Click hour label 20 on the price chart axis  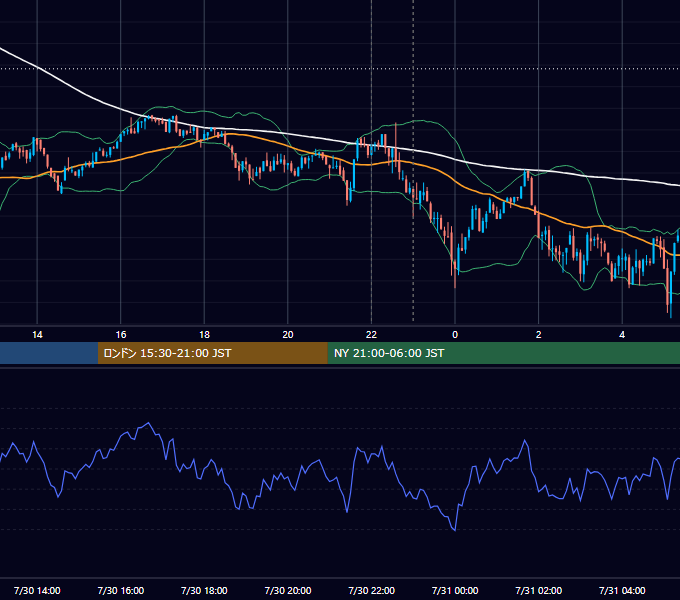288,335
